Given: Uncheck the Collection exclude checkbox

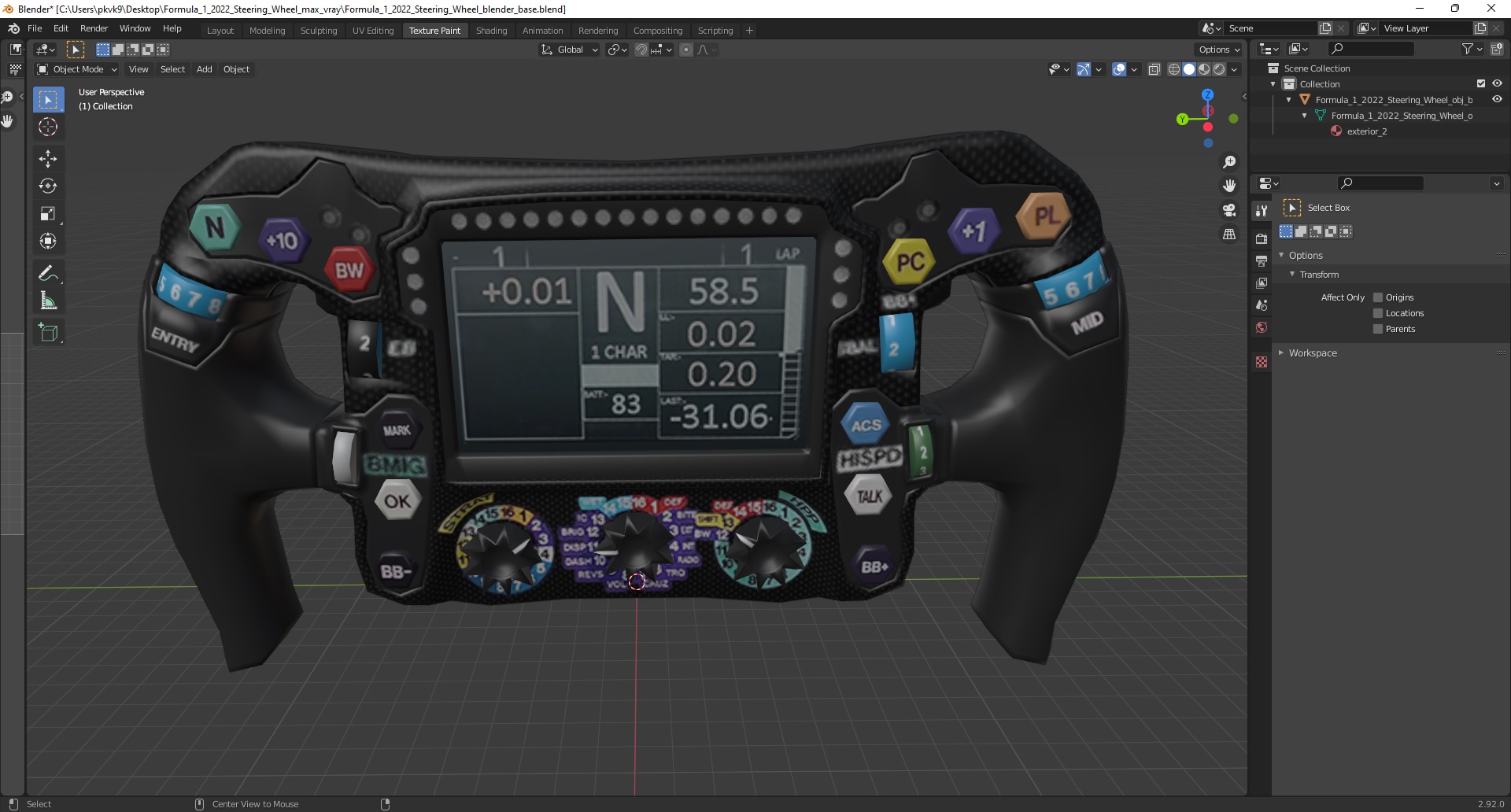Looking at the screenshot, I should coord(1481,83).
